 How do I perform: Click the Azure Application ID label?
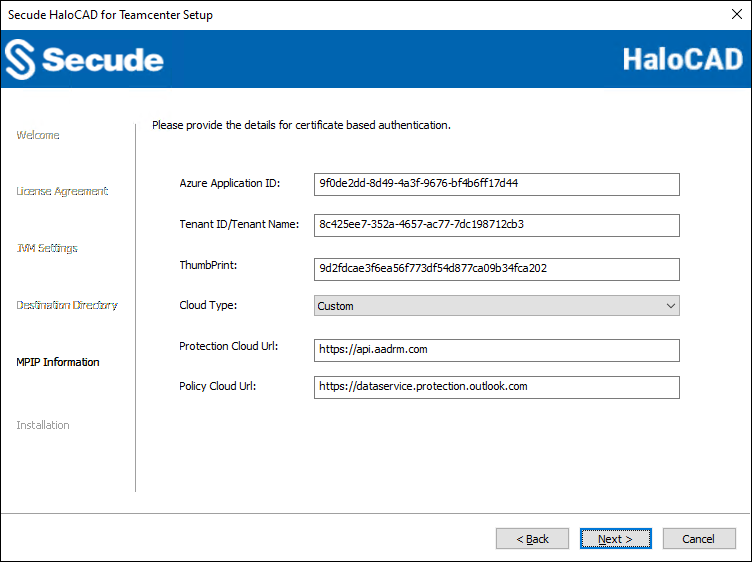click(230, 183)
